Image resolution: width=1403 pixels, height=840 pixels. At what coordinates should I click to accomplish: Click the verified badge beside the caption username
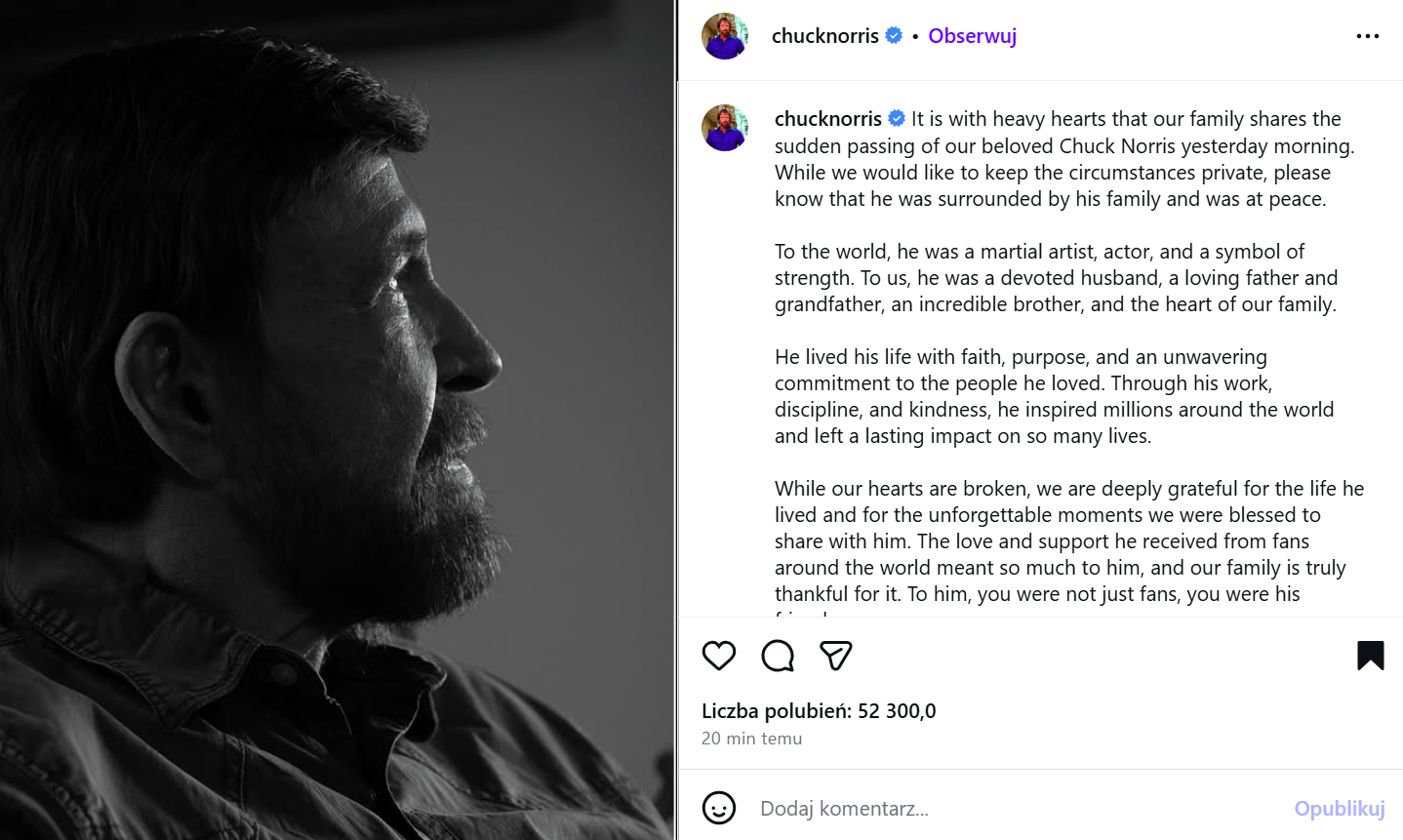coord(897,119)
